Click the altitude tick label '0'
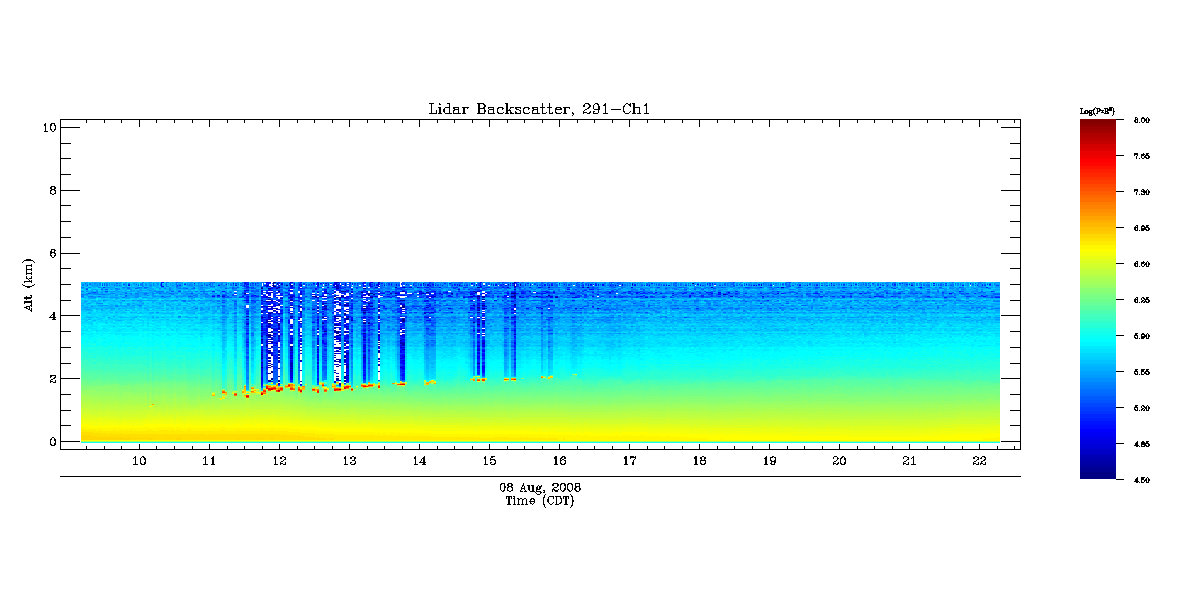The width and height of the screenshot is (1200, 600). (51, 441)
